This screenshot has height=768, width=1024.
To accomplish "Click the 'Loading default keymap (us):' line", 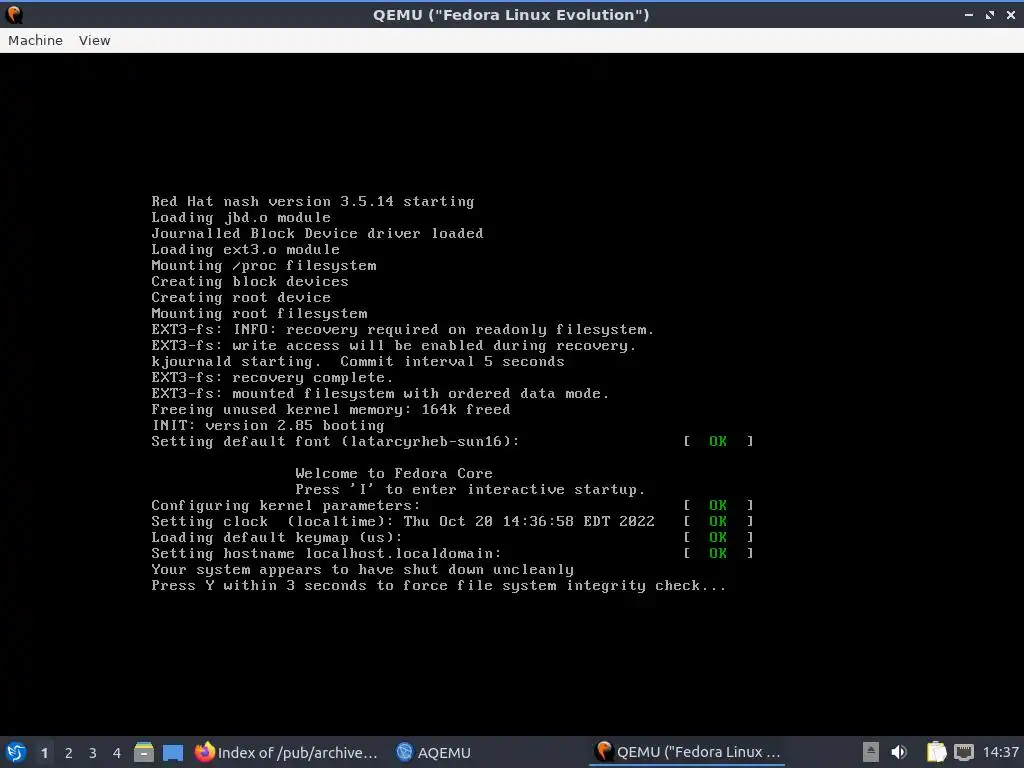I will [x=277, y=537].
